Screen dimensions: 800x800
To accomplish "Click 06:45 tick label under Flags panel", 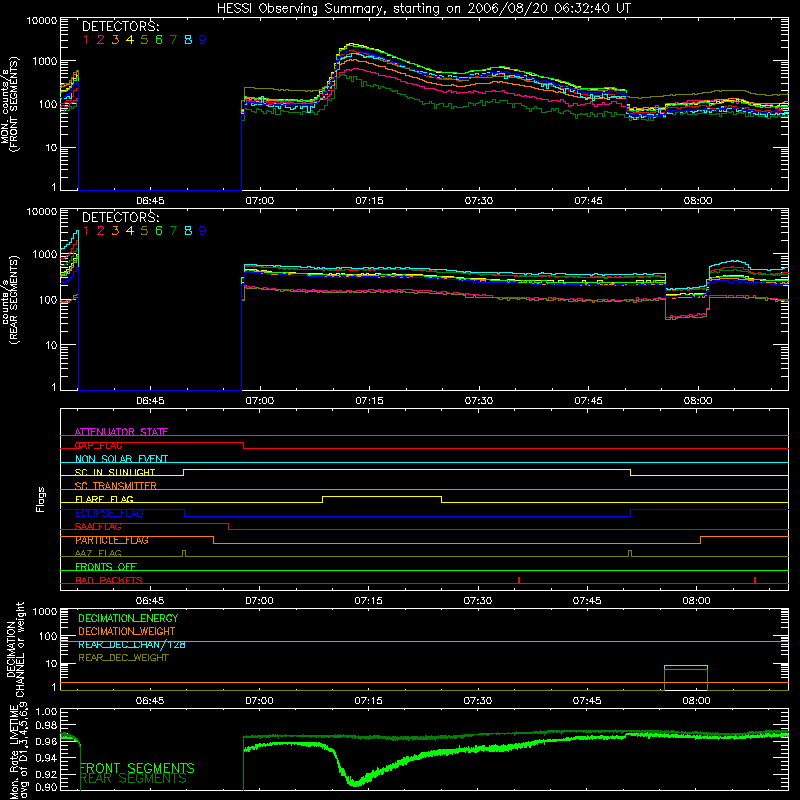I will [150, 601].
